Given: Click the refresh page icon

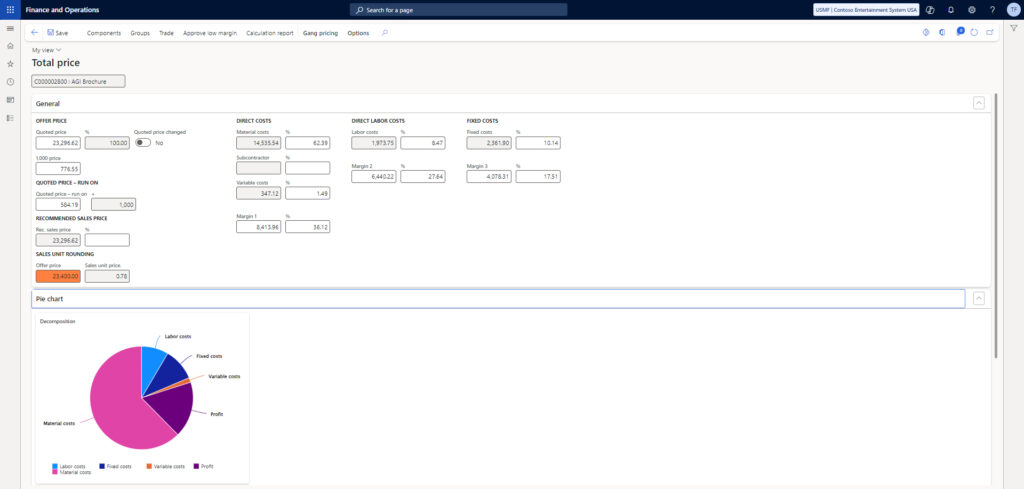Looking at the screenshot, I should [x=975, y=33].
